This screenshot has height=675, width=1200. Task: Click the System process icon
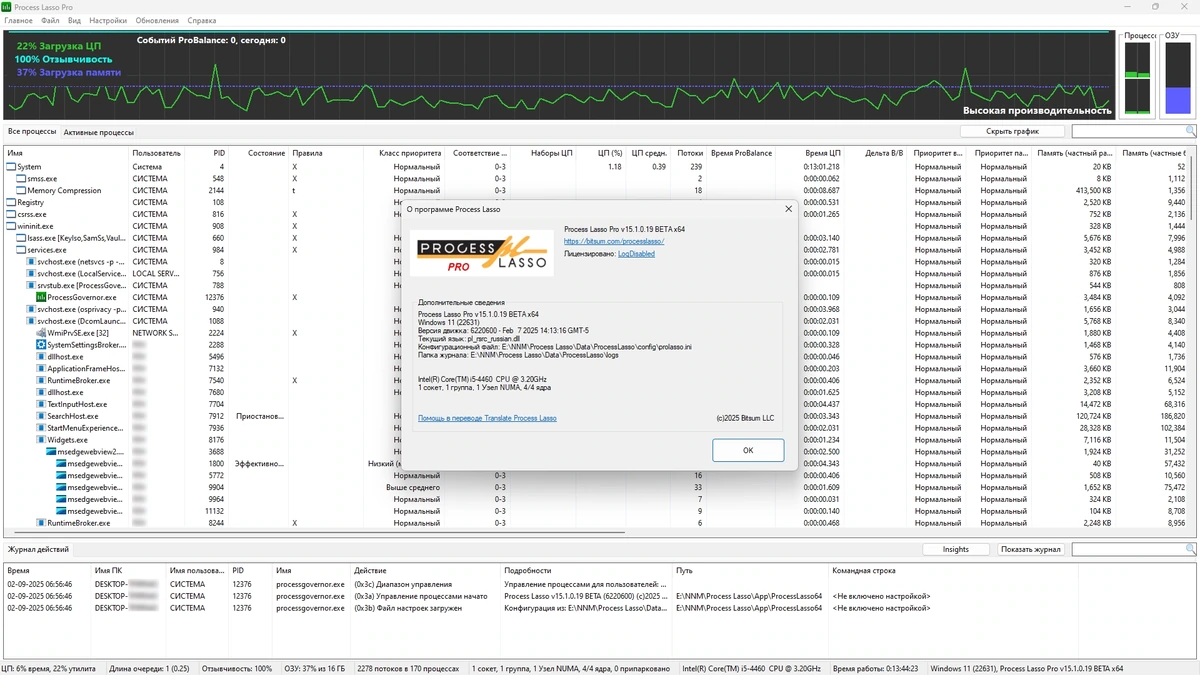click(x=11, y=167)
